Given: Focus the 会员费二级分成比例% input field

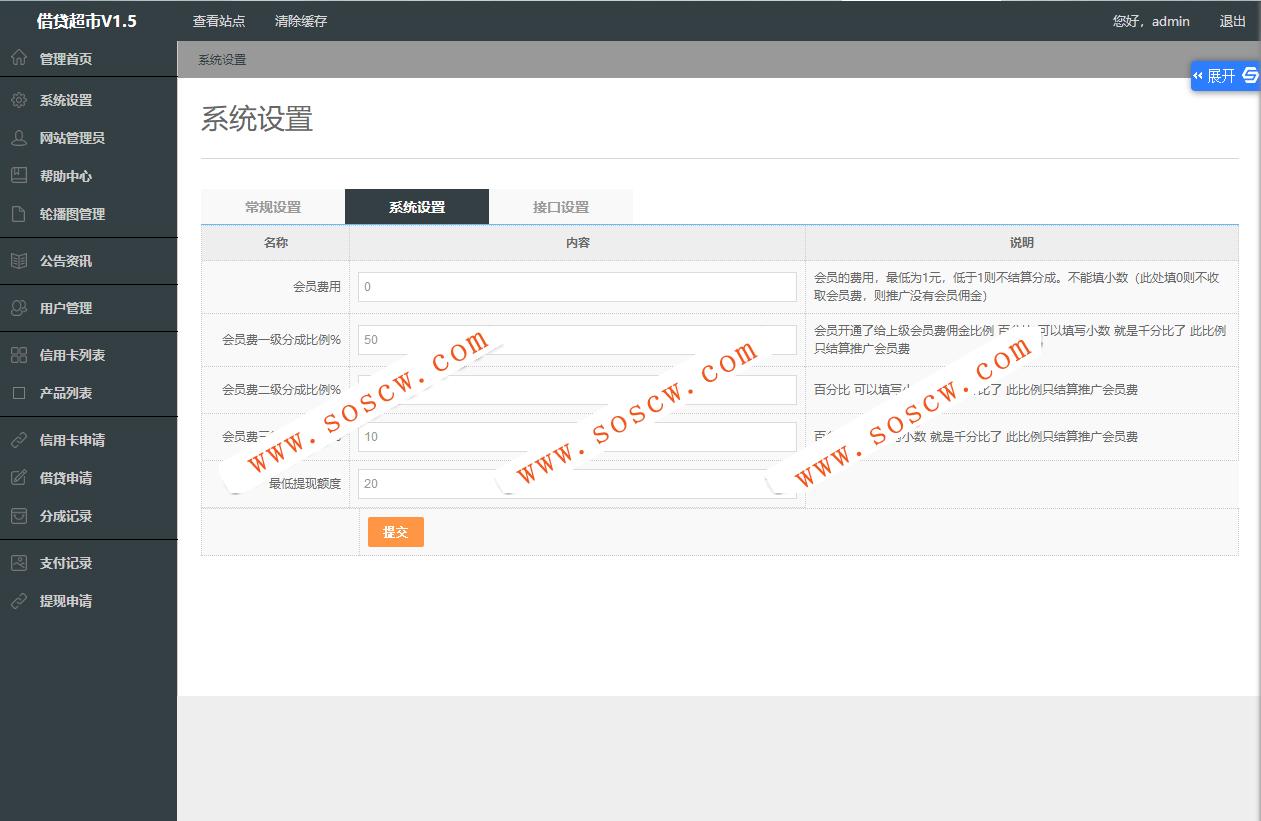Looking at the screenshot, I should pos(577,389).
